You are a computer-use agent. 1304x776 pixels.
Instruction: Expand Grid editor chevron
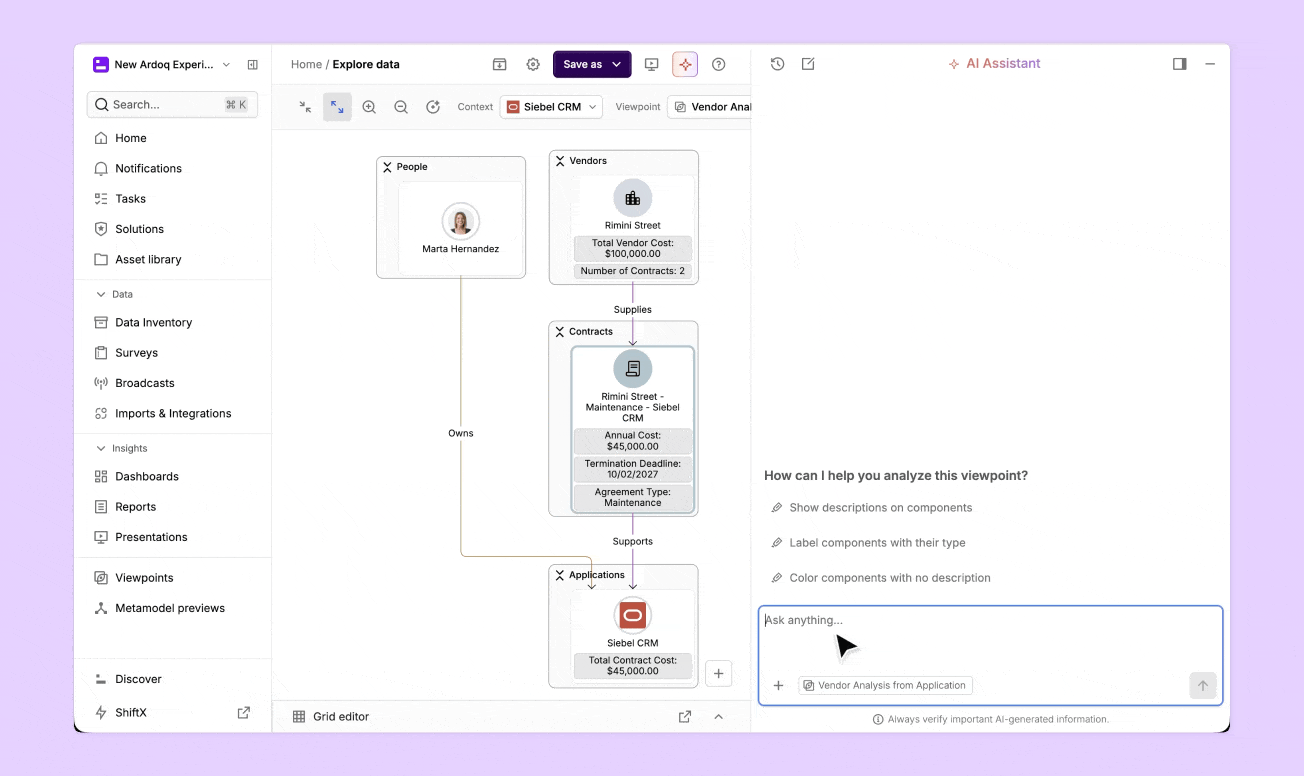[x=718, y=717]
